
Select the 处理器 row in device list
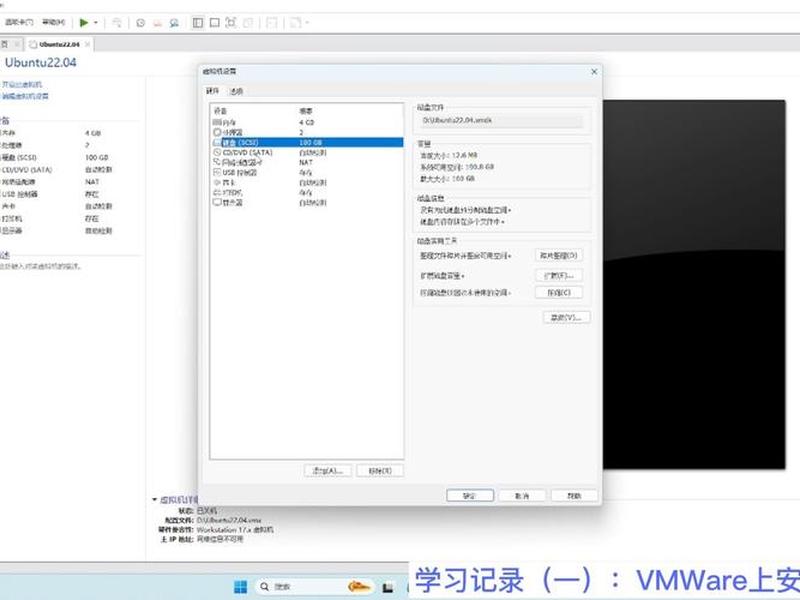point(307,132)
